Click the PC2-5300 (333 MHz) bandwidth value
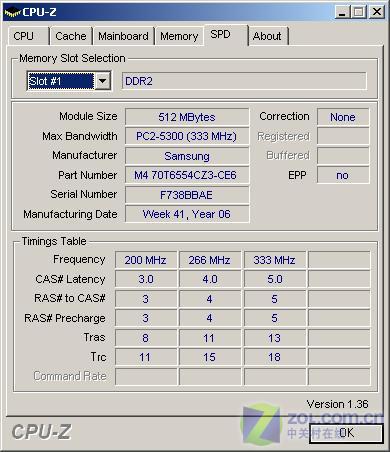The image size is (390, 452). 187,136
